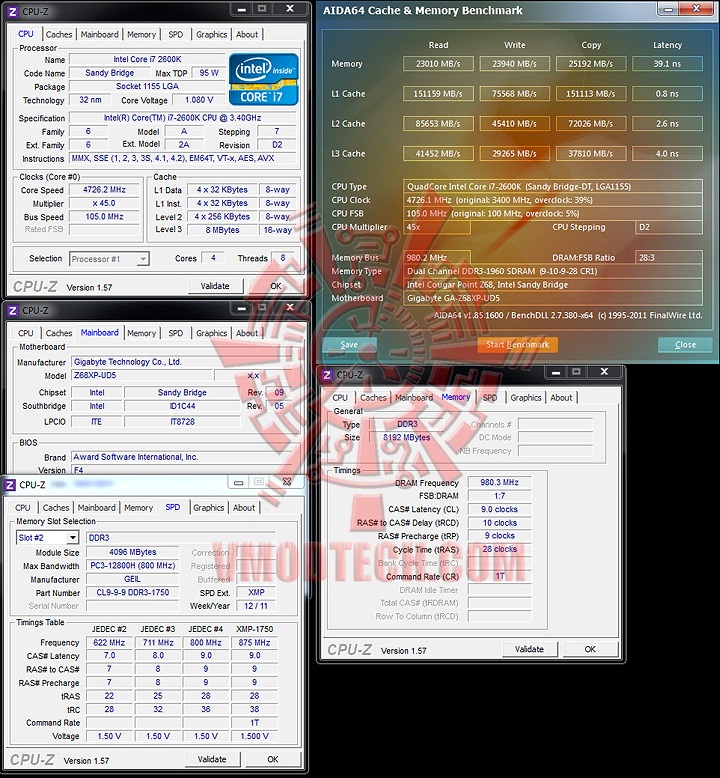The image size is (720, 778).
Task: Open About tab in top CPU-Z window
Action: [x=247, y=35]
